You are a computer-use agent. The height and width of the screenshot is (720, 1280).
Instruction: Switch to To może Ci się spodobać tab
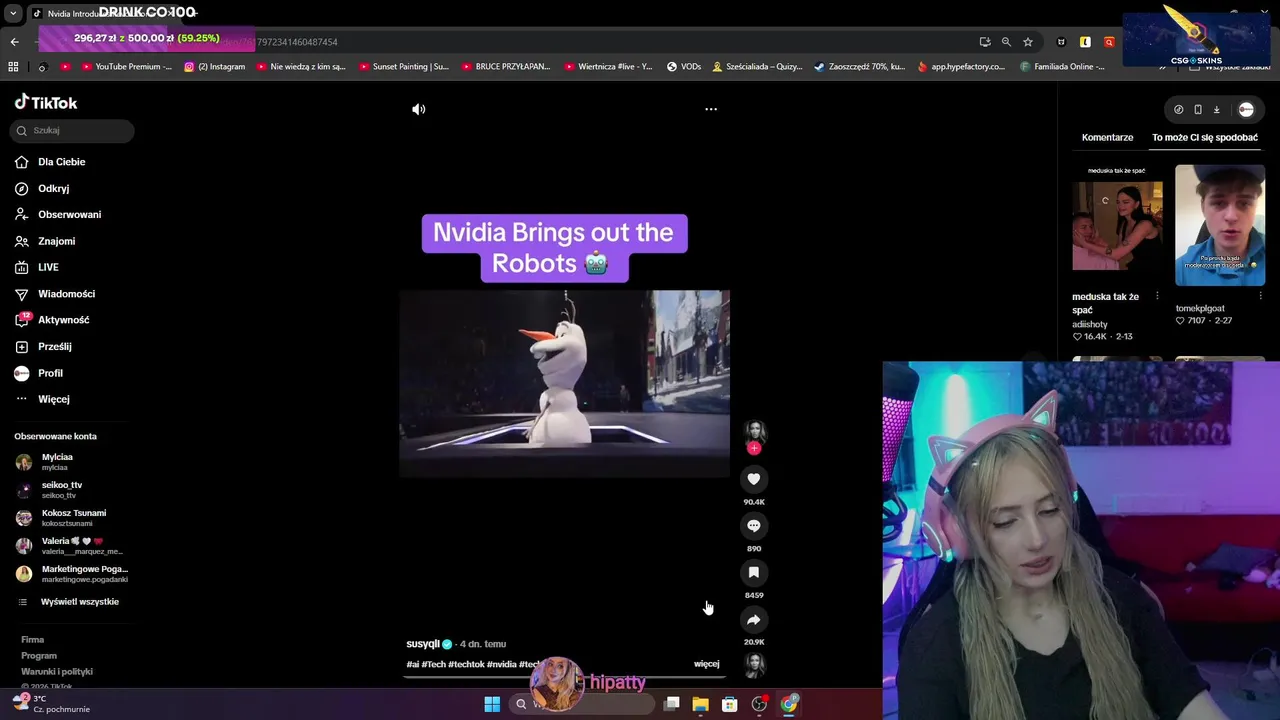pyautogui.click(x=1205, y=138)
